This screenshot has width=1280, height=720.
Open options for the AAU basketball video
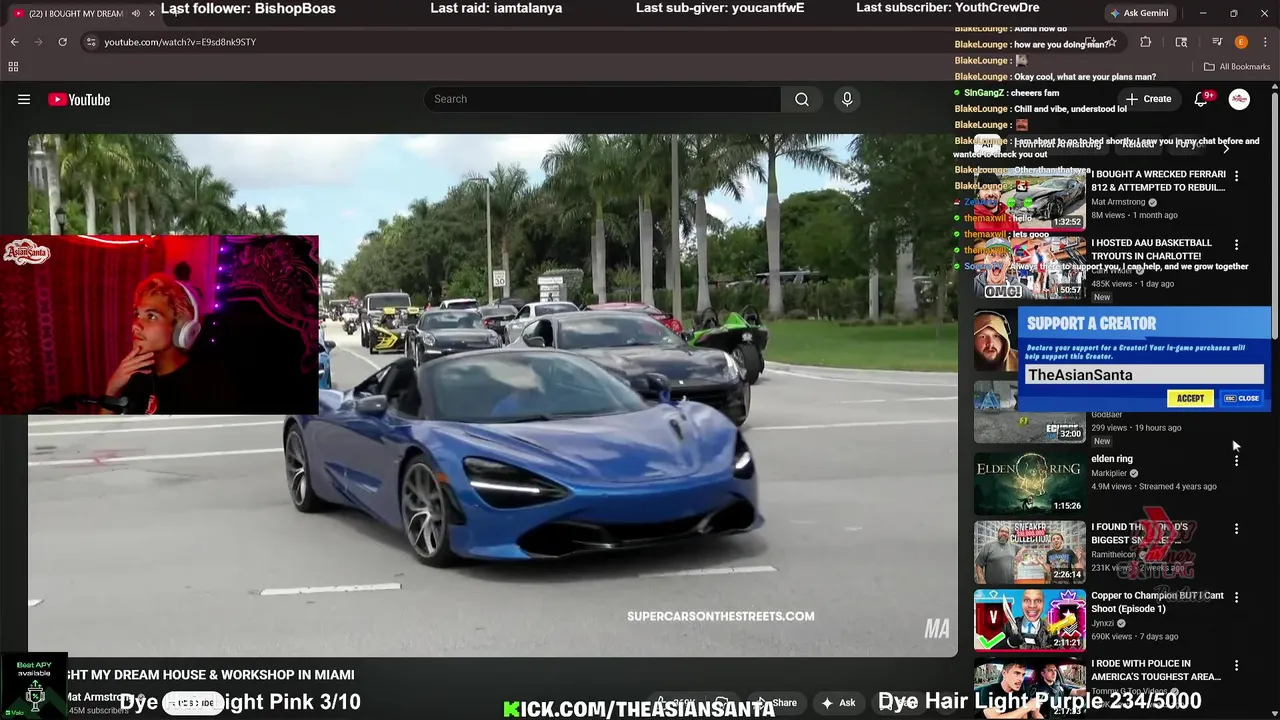1236,244
